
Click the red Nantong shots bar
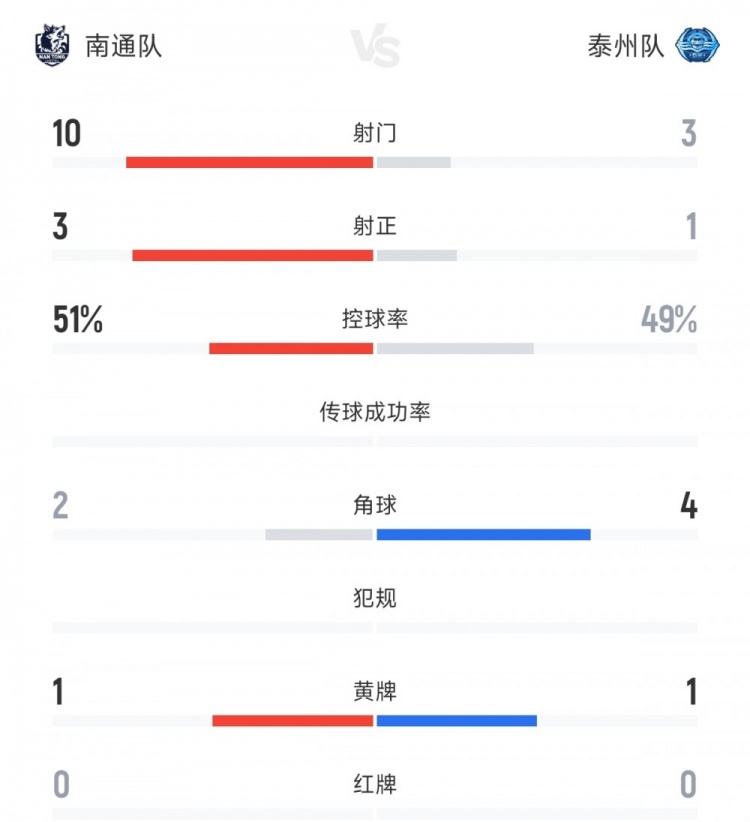[x=249, y=162]
